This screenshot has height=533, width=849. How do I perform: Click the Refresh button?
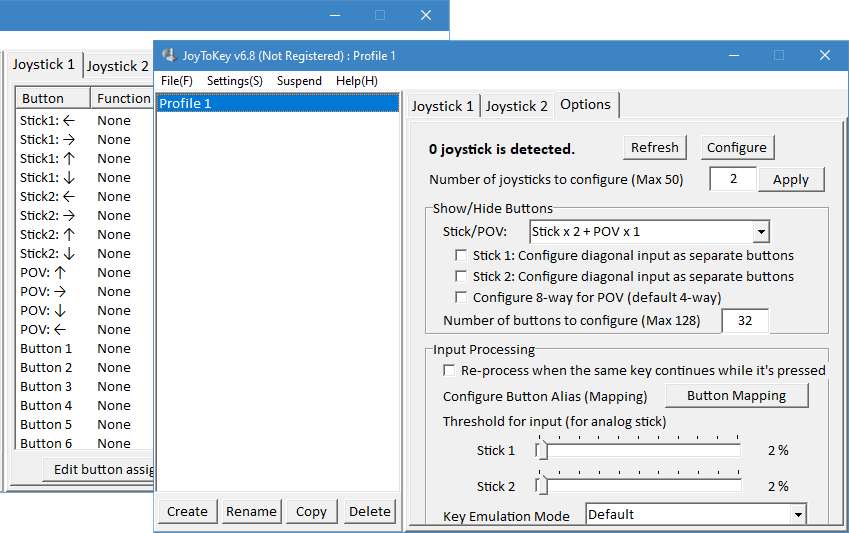pyautogui.click(x=655, y=147)
